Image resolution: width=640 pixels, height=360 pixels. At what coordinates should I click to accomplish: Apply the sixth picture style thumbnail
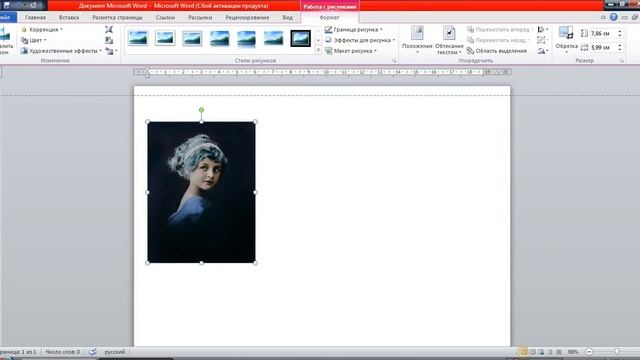click(x=273, y=38)
